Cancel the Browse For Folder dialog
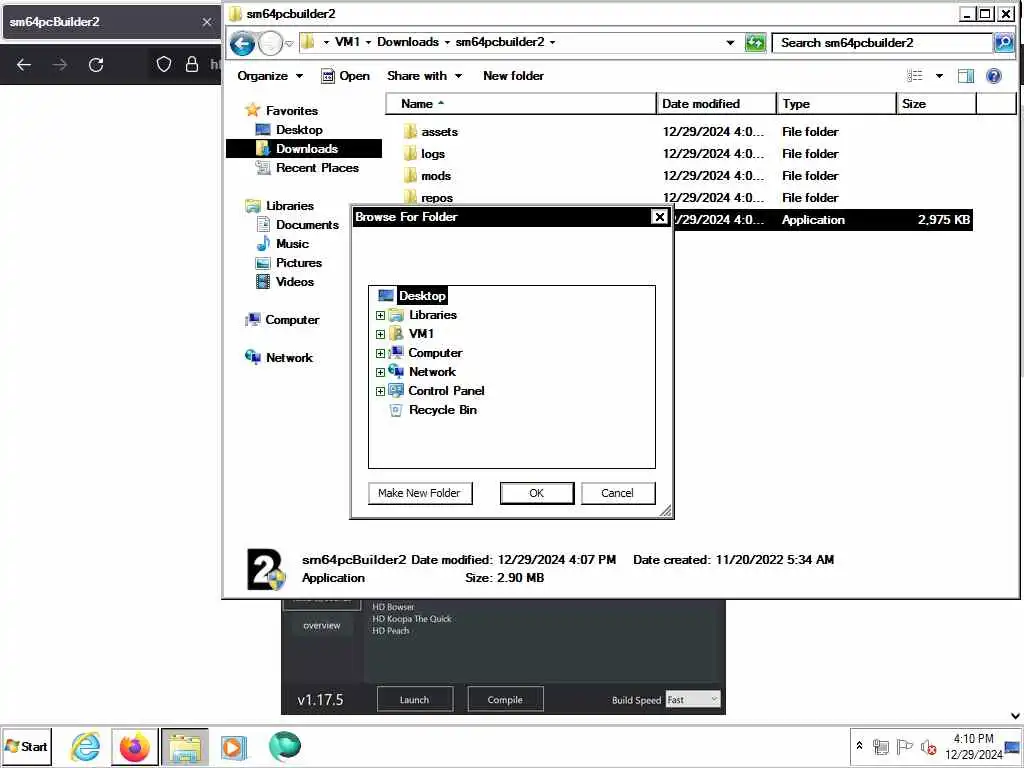 click(x=618, y=493)
